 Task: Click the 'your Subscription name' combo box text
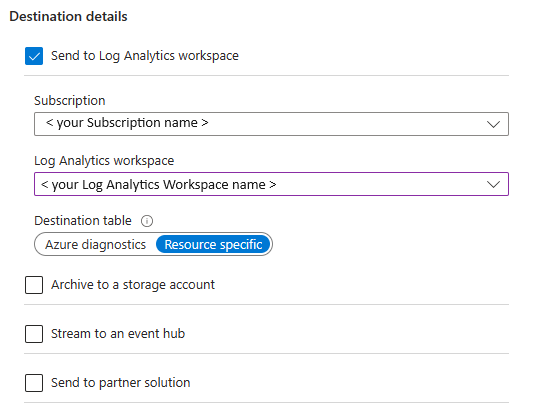(x=127, y=123)
